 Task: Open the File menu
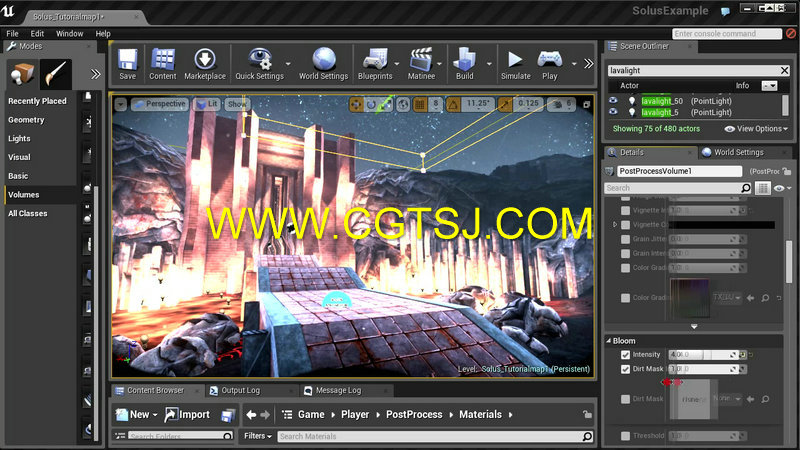coord(12,34)
